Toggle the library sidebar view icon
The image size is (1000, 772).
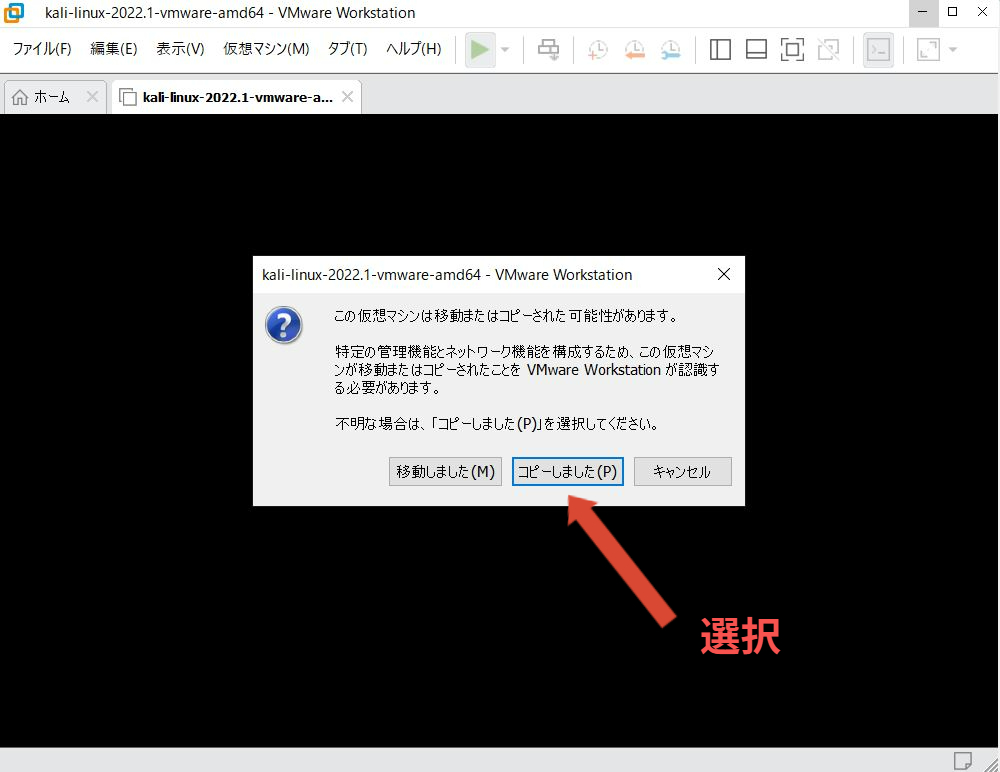720,49
